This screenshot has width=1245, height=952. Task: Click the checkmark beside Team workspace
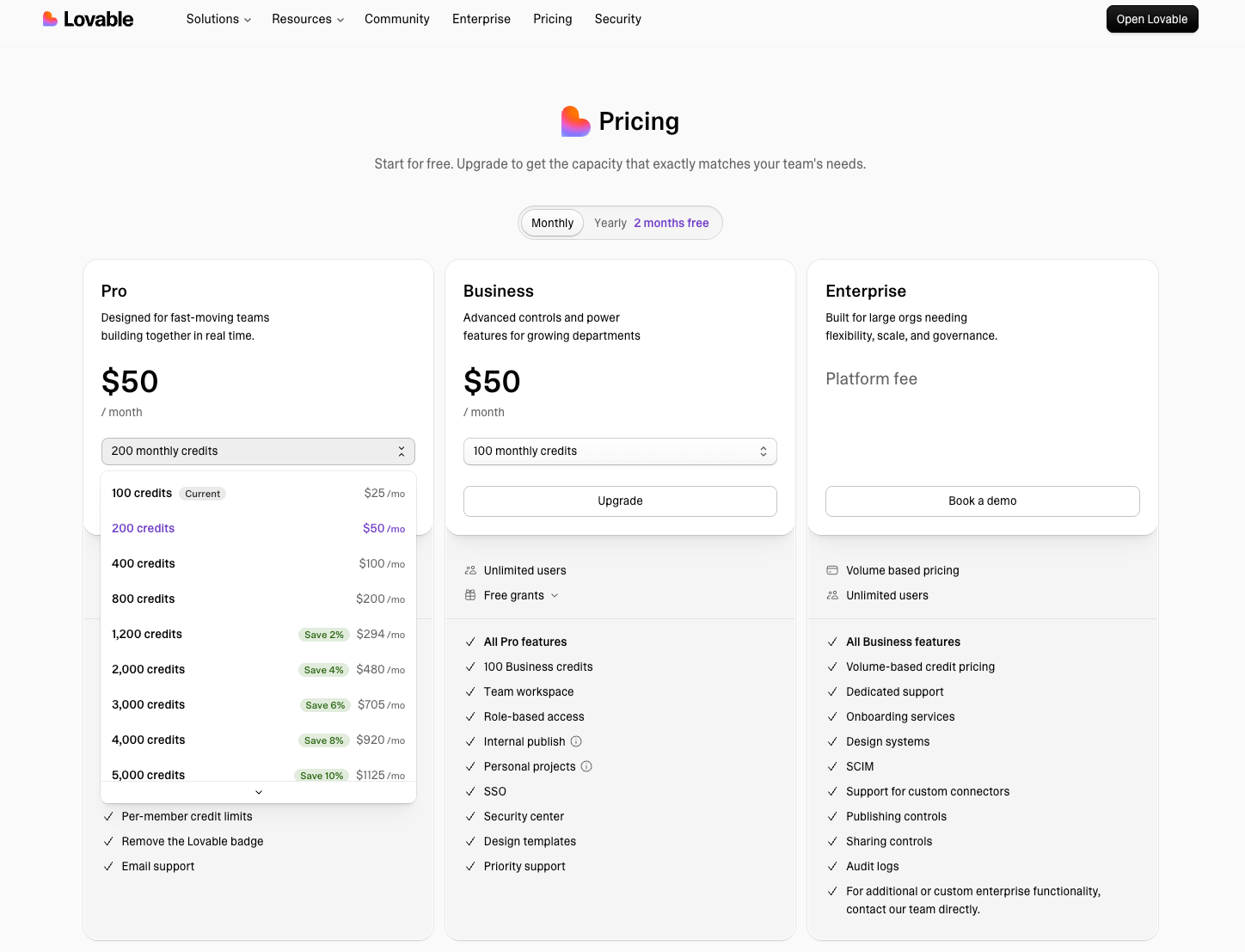(470, 691)
